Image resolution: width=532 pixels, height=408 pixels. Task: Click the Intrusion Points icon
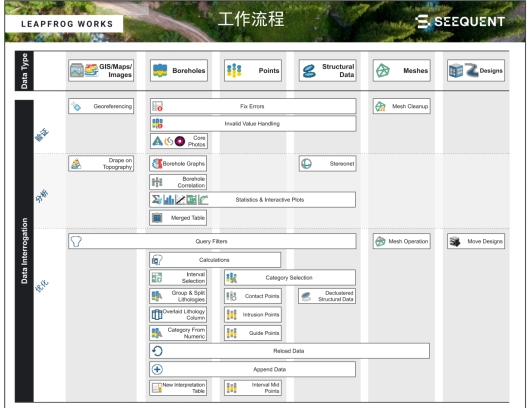[231, 315]
